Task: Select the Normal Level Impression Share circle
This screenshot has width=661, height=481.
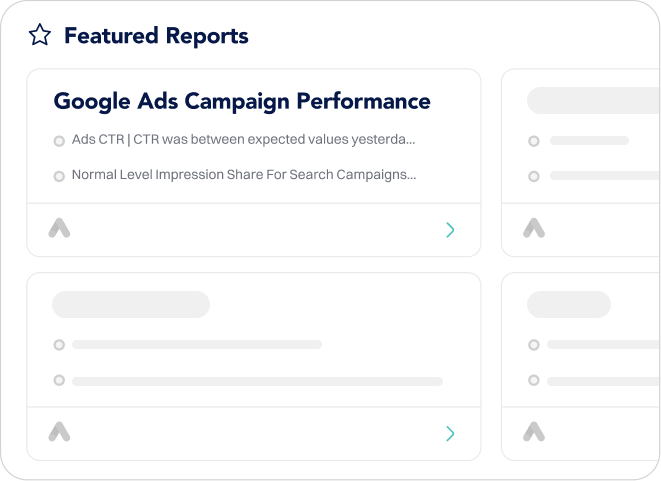Action: point(59,176)
